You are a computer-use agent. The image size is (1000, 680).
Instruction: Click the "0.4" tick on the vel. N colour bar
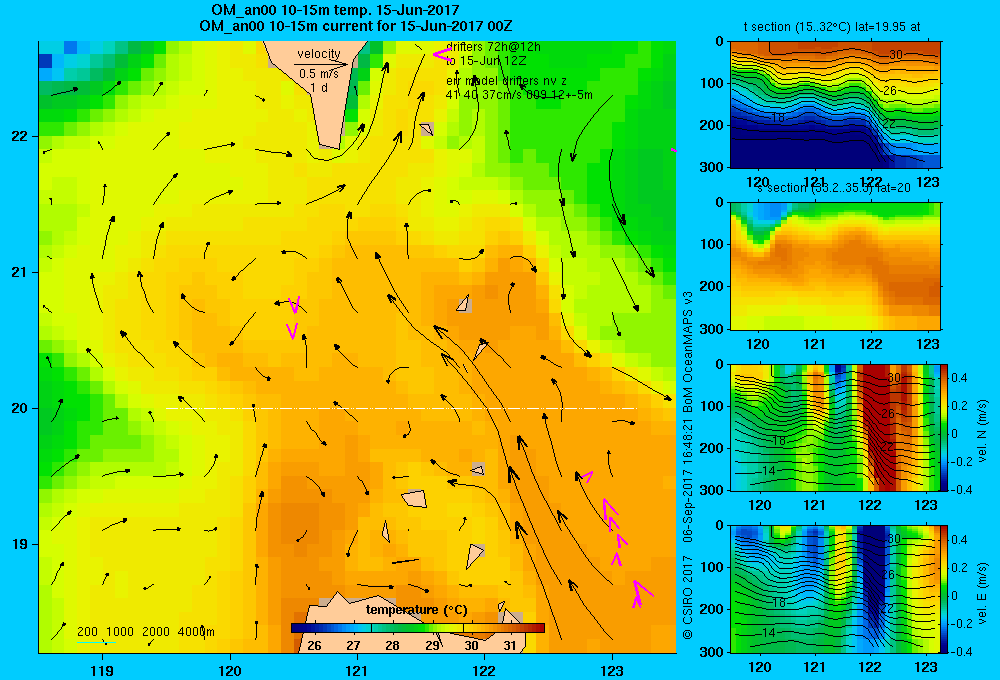coord(960,378)
